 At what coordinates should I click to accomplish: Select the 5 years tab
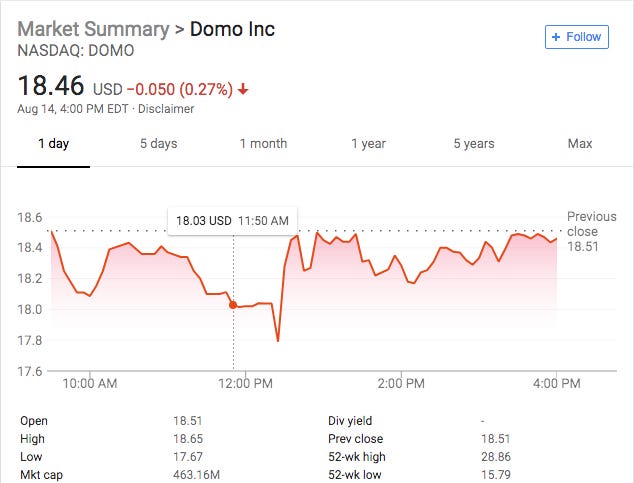point(473,144)
